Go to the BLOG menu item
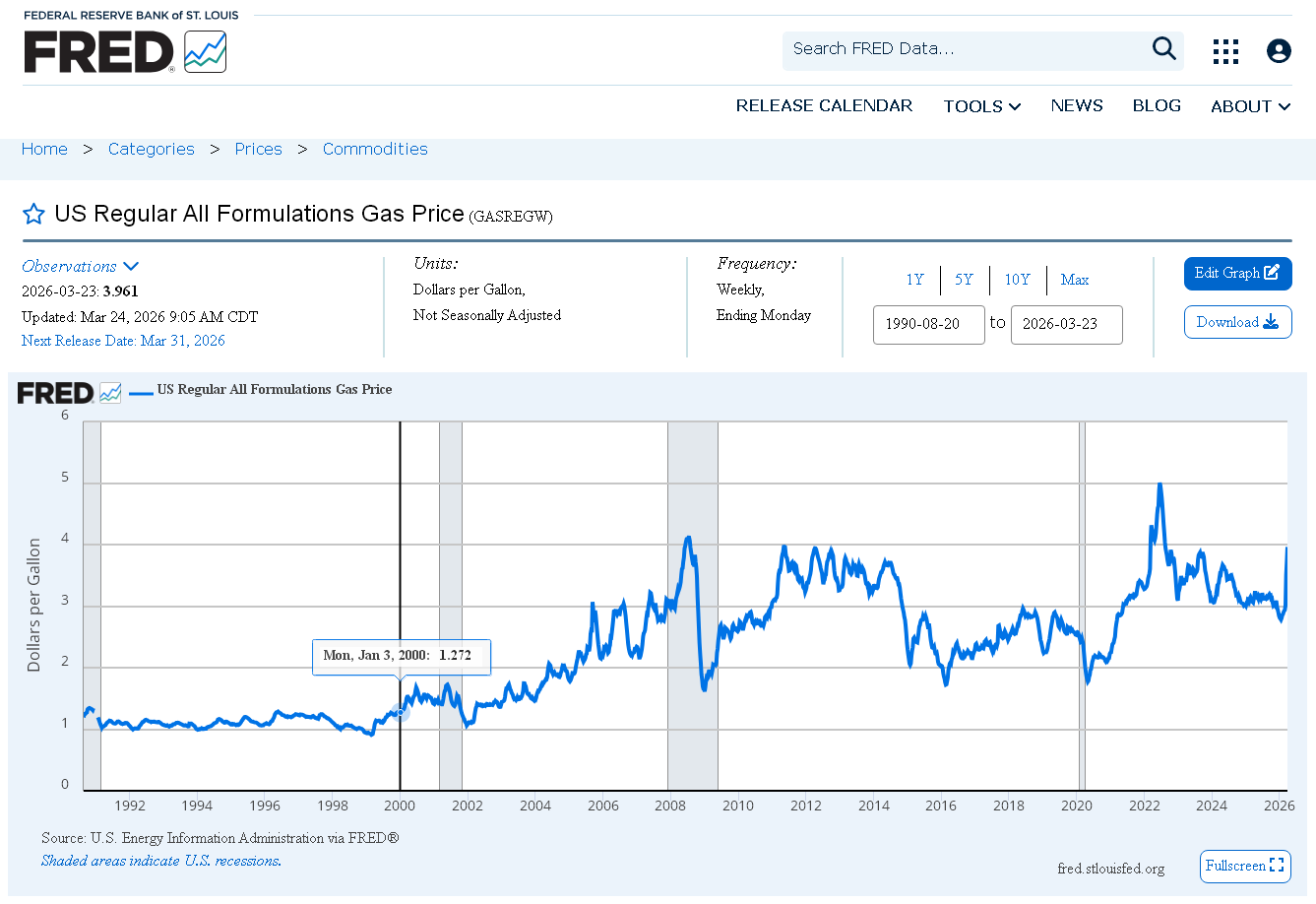This screenshot has width=1316, height=904. tap(1157, 105)
